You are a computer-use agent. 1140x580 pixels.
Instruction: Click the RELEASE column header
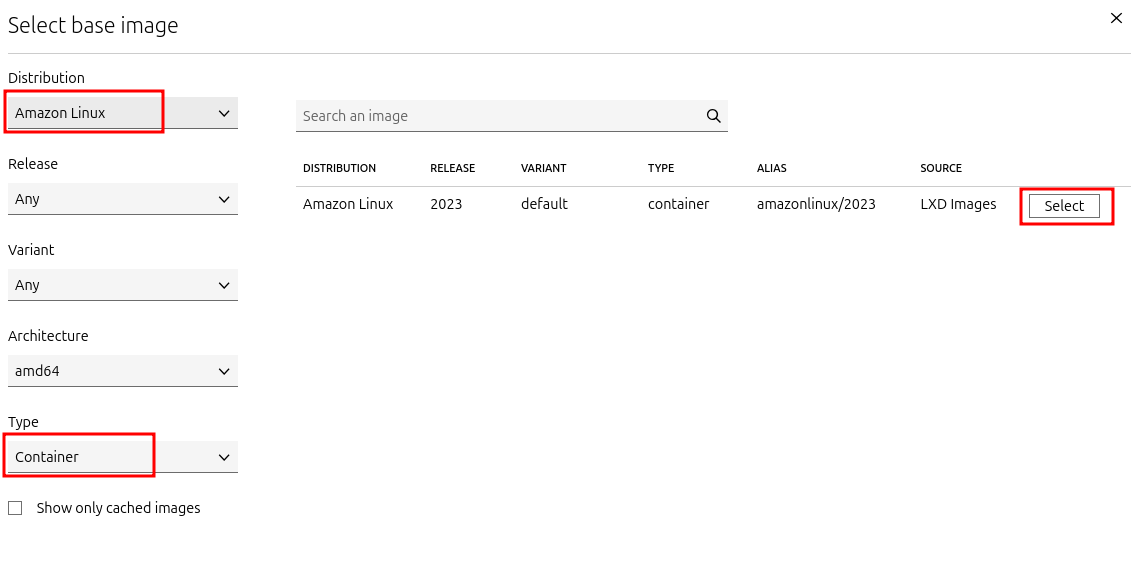tap(452, 168)
